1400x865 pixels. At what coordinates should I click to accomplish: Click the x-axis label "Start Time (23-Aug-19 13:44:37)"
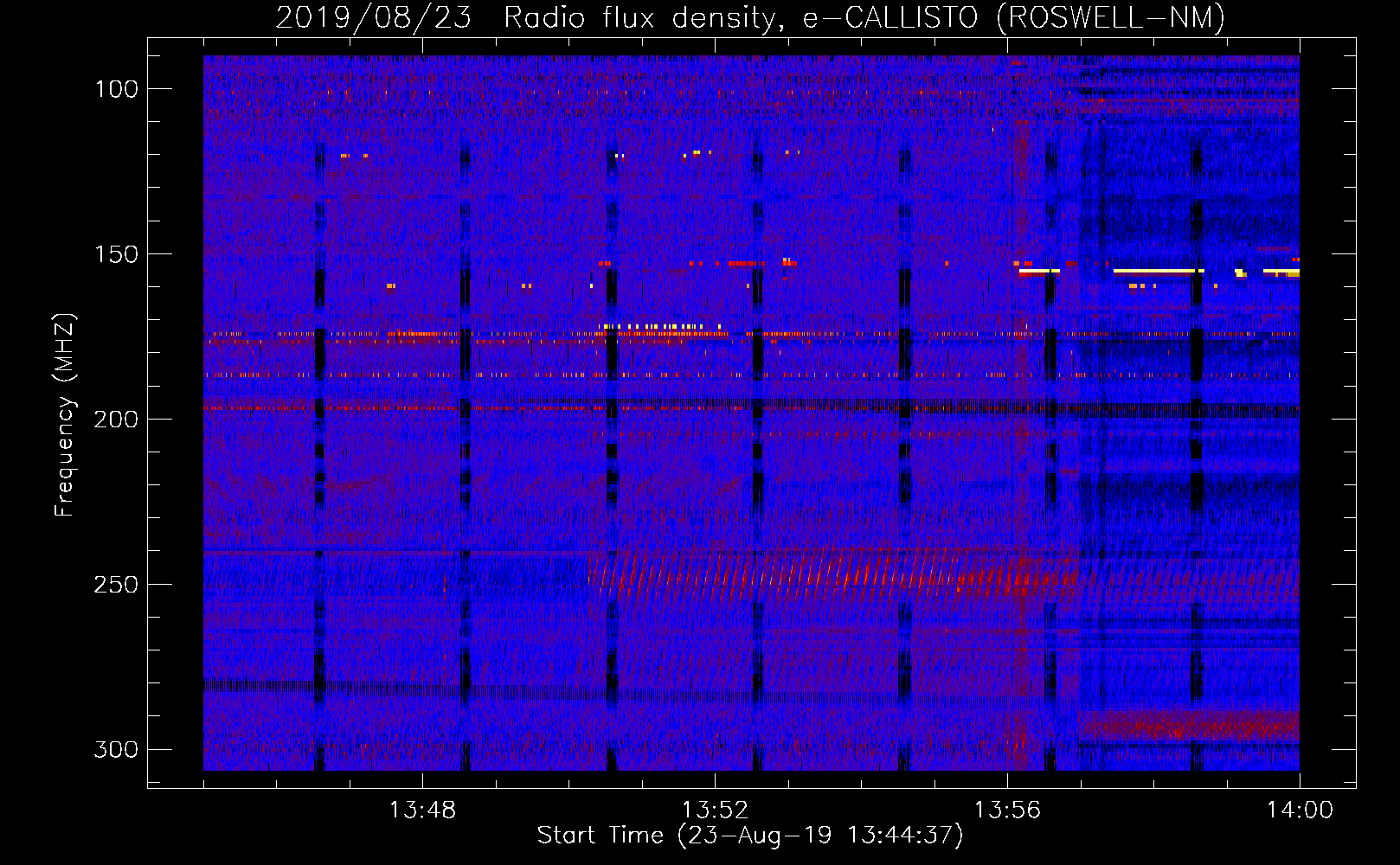750,836
